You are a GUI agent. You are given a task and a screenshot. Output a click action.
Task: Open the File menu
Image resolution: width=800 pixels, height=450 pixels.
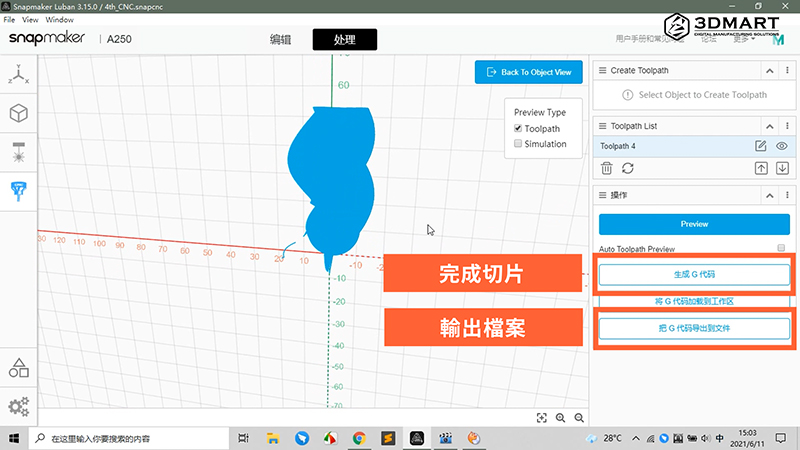click(10, 19)
